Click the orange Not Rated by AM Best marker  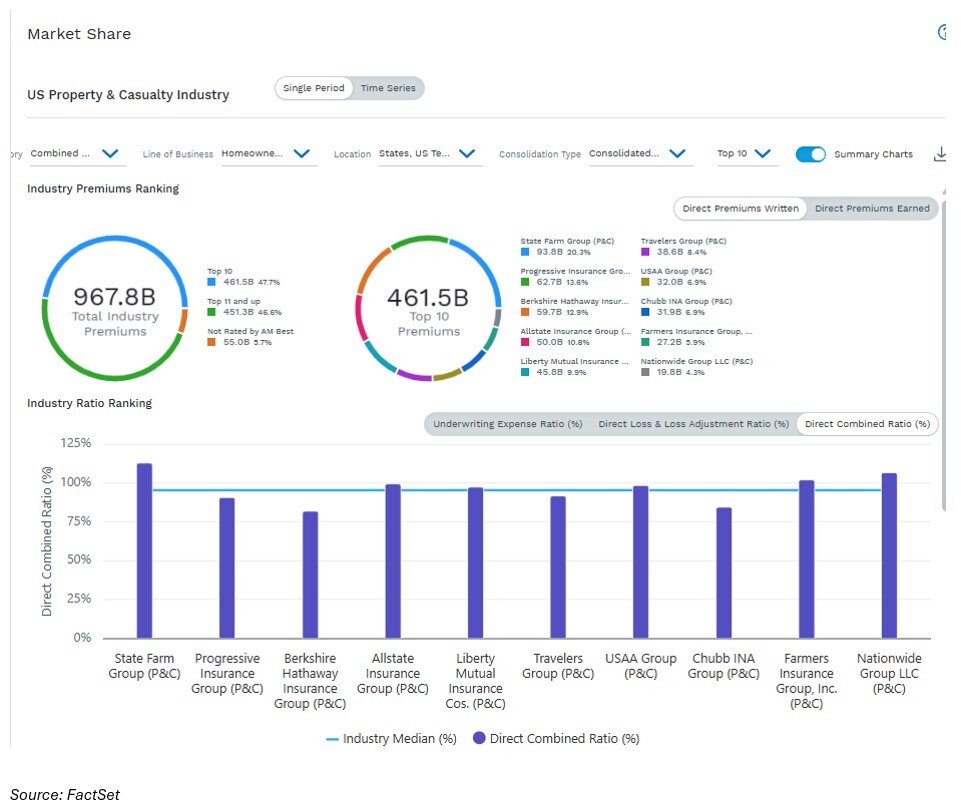pyautogui.click(x=212, y=342)
